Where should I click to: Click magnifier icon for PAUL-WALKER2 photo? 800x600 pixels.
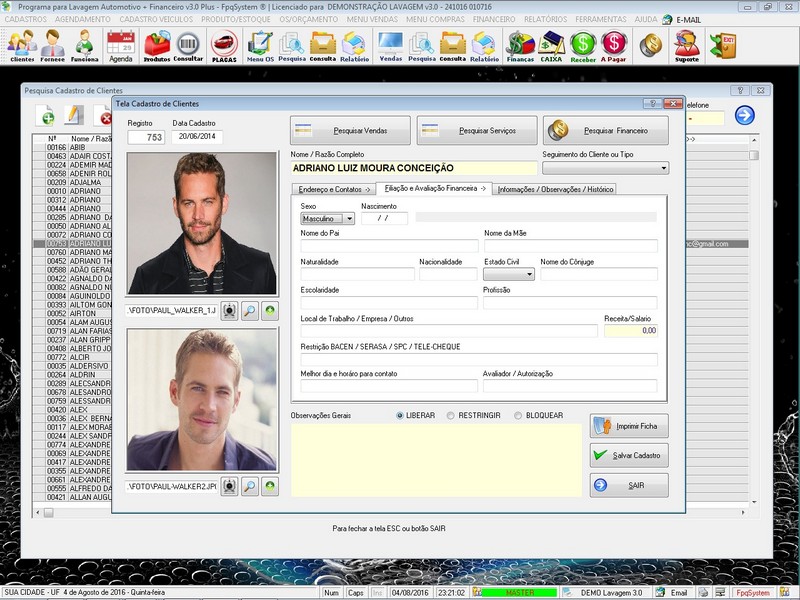249,486
